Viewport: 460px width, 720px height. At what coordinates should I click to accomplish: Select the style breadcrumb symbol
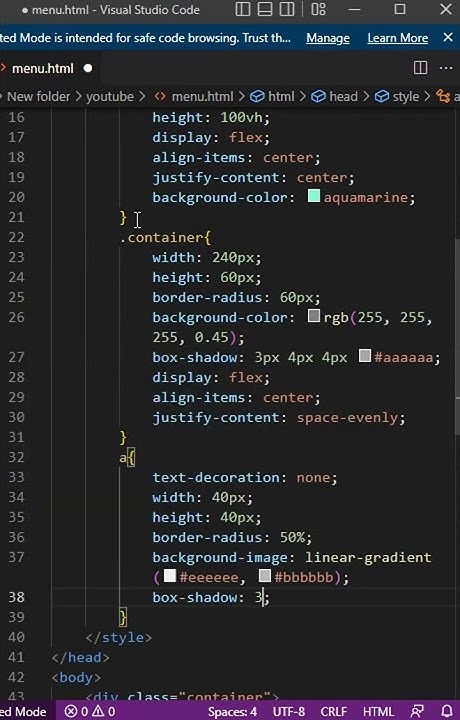(397, 96)
